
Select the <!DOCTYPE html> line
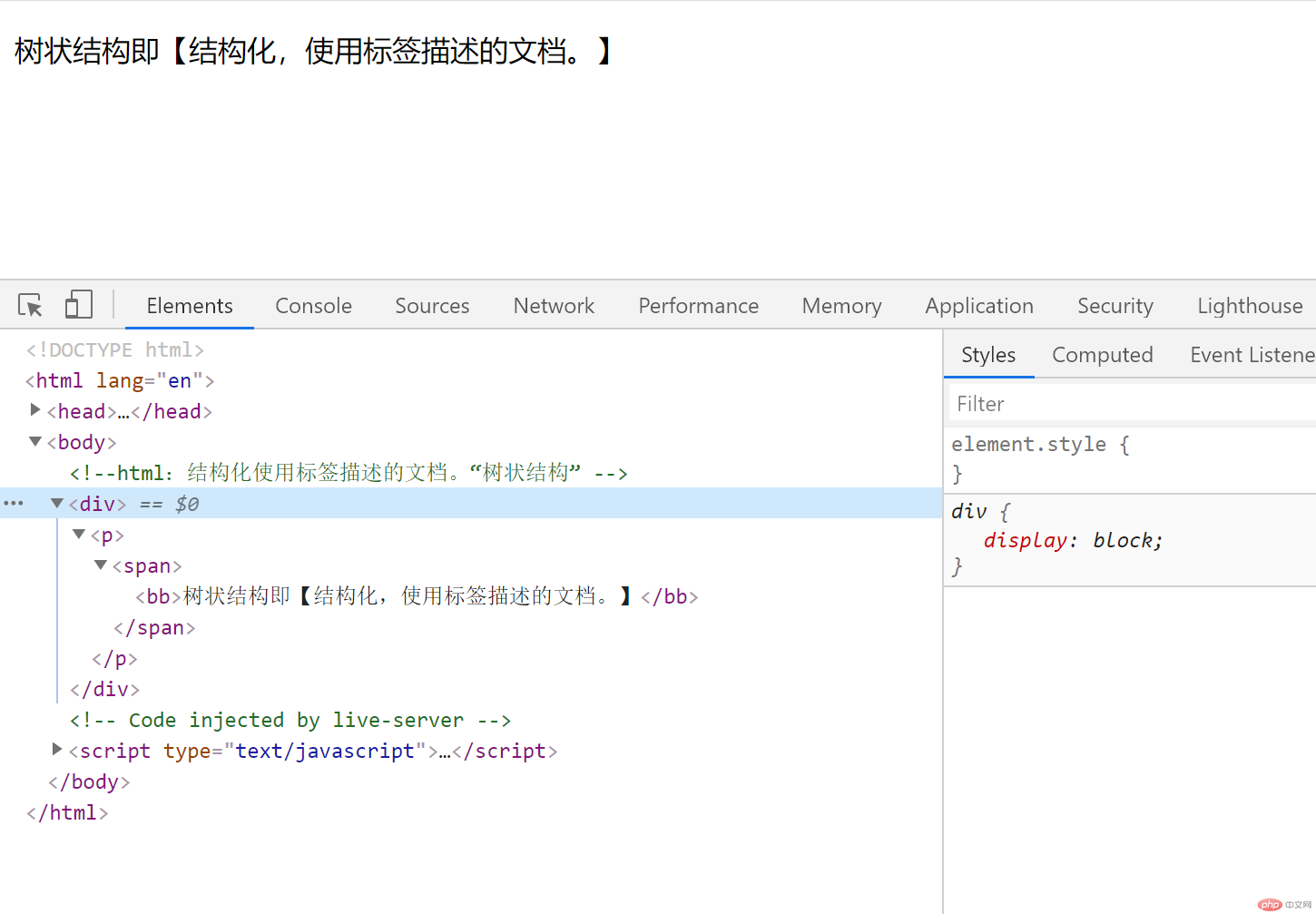[x=115, y=349]
